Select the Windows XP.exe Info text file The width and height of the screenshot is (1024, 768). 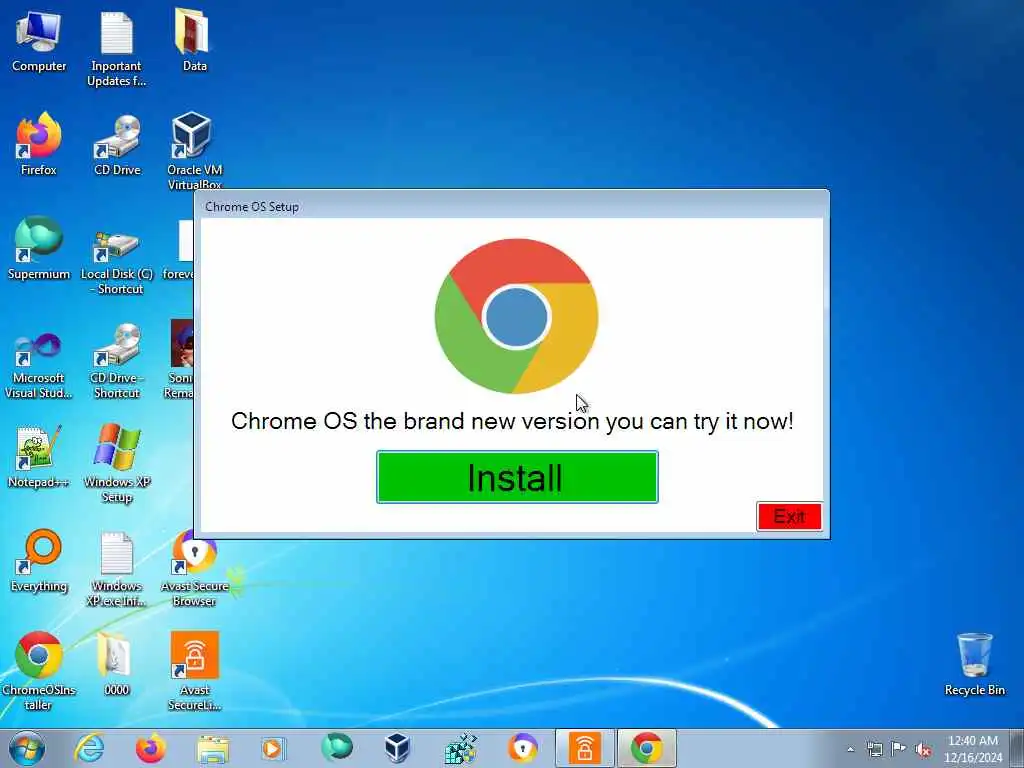coord(117,568)
